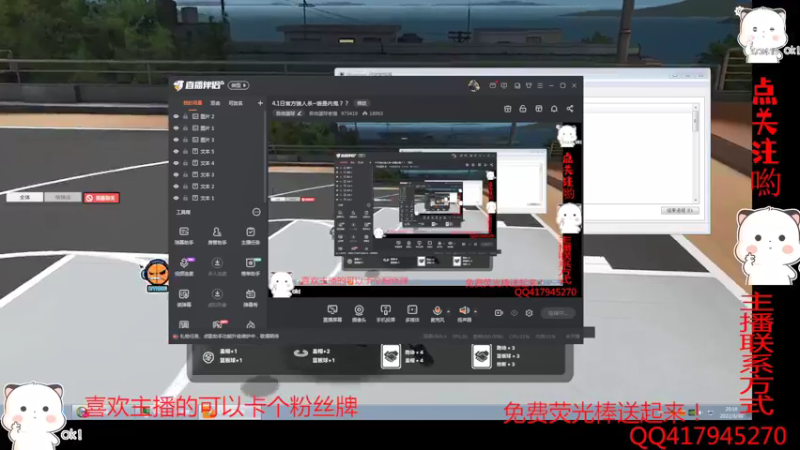Mute the microphone icon
Viewport: 800px width, 450px height.
pyautogui.click(x=437, y=311)
